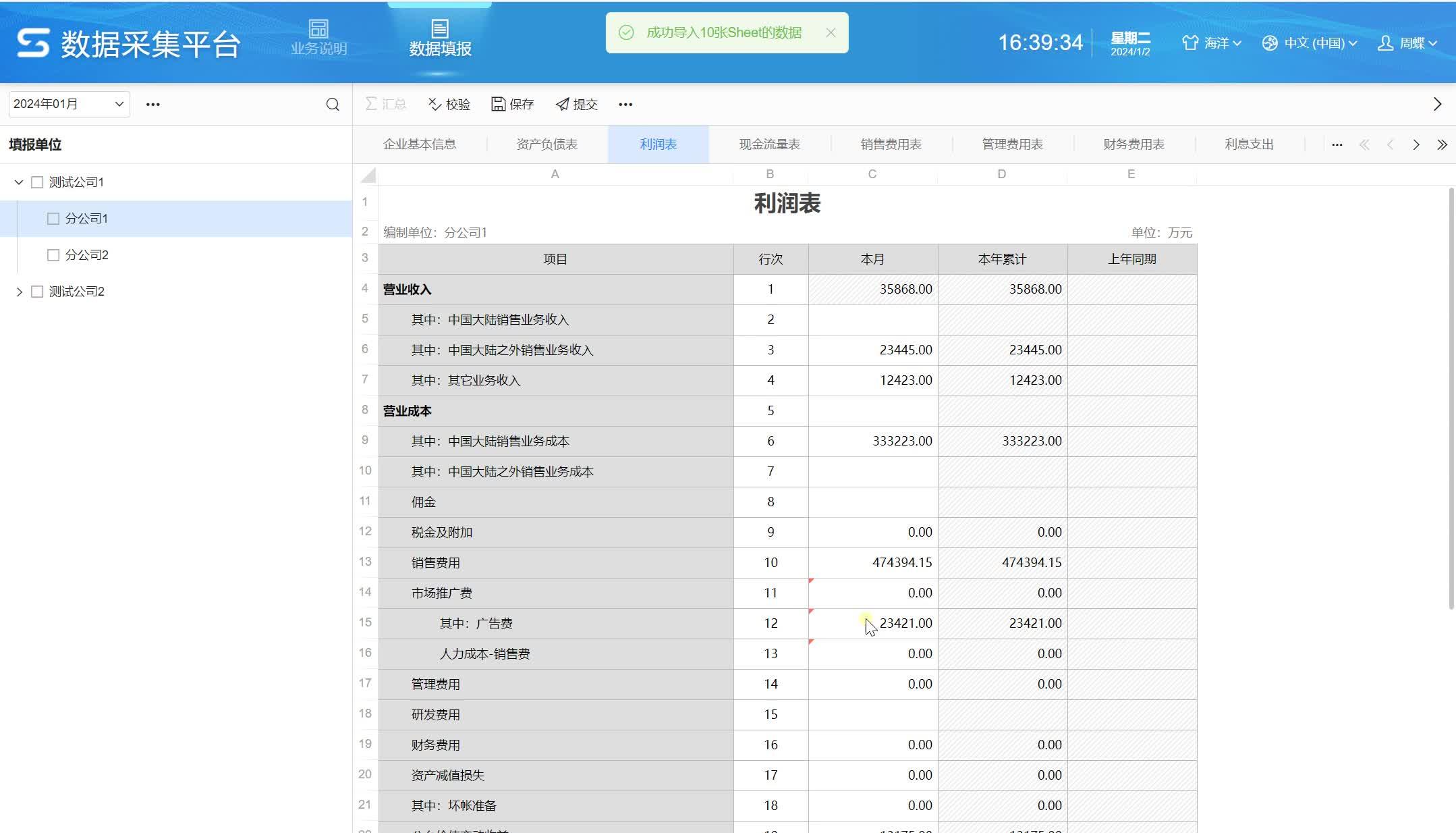The image size is (1456, 833).
Task: Show more sheet tabs ellipsis
Action: (1337, 144)
